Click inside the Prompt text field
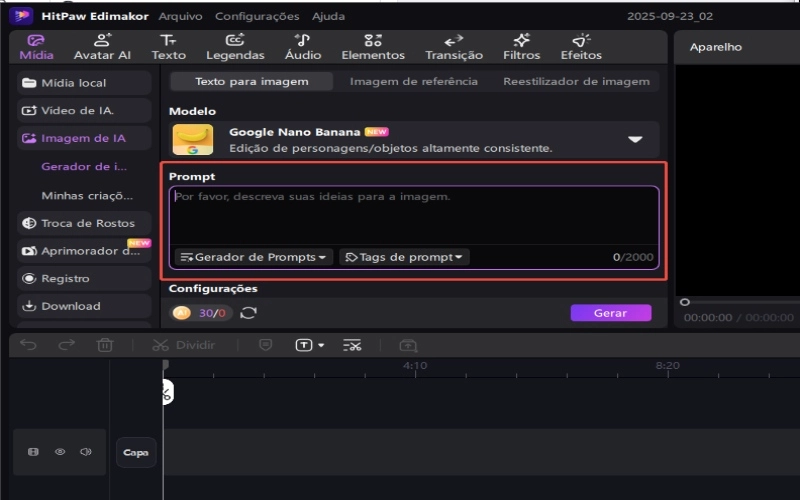 pyautogui.click(x=414, y=215)
